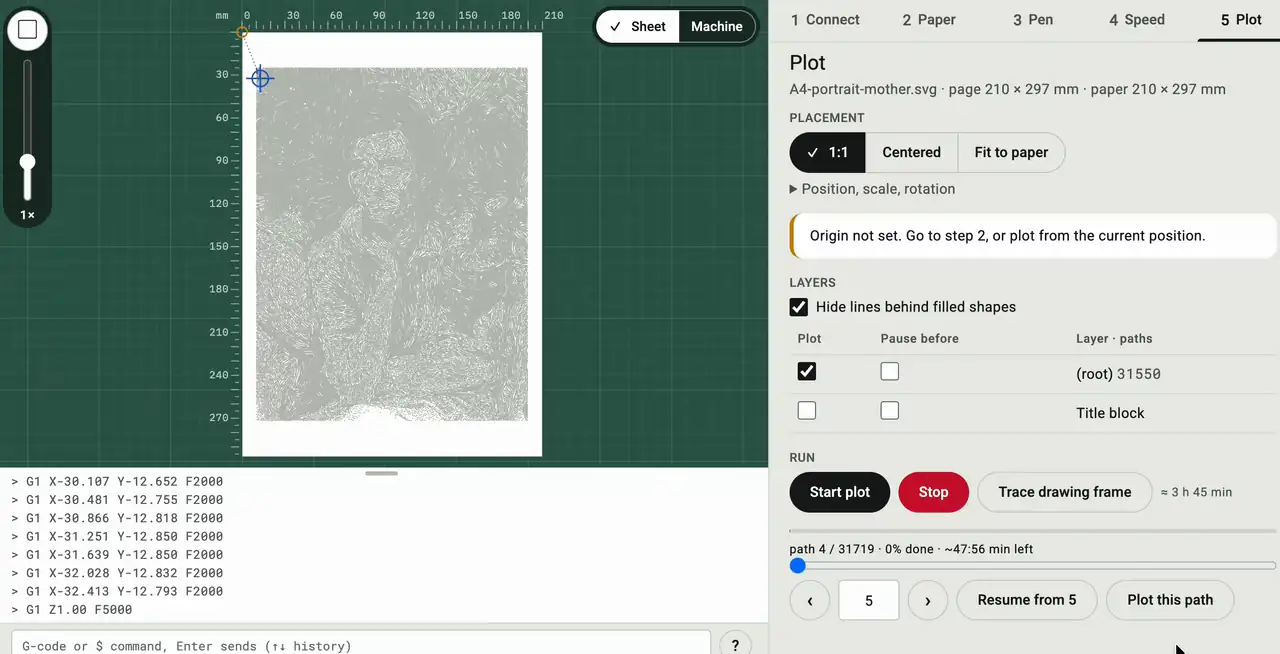Click the red Stop button
The height and width of the screenshot is (654, 1280).
[x=933, y=492]
